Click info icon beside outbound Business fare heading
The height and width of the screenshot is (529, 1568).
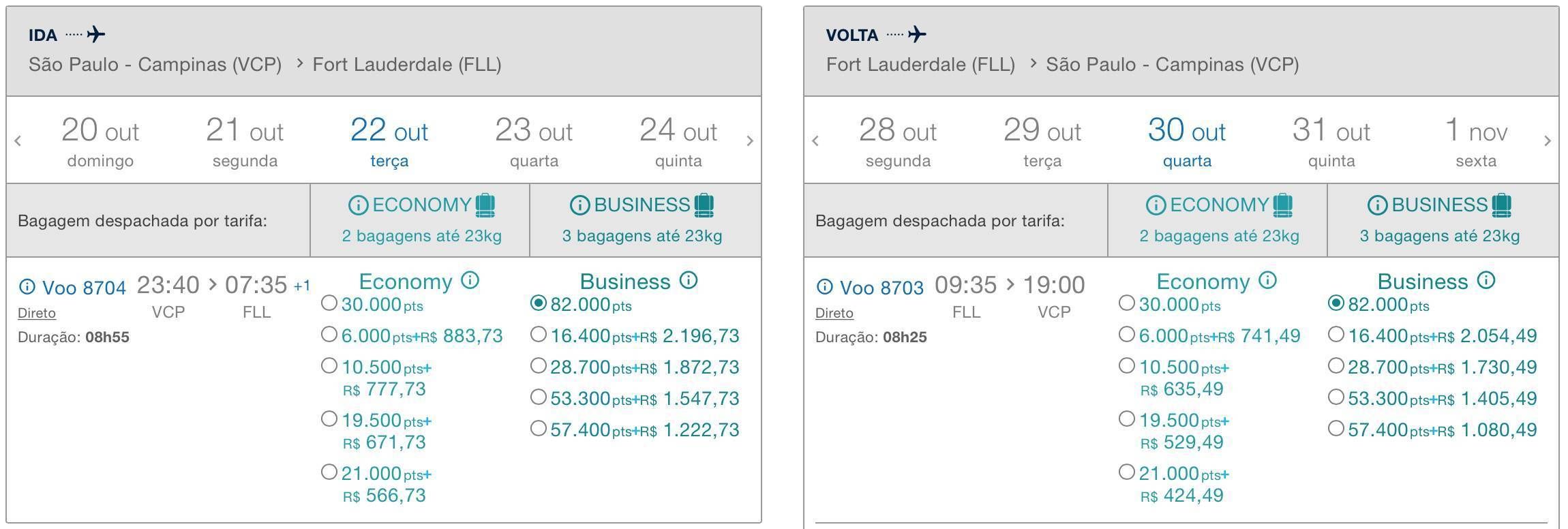(x=689, y=280)
